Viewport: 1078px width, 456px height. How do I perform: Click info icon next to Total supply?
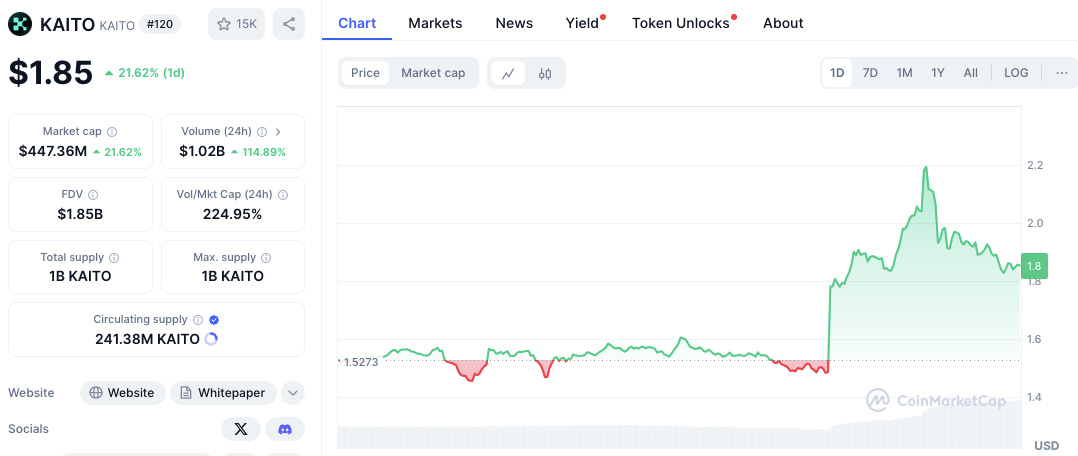pyautogui.click(x=114, y=258)
